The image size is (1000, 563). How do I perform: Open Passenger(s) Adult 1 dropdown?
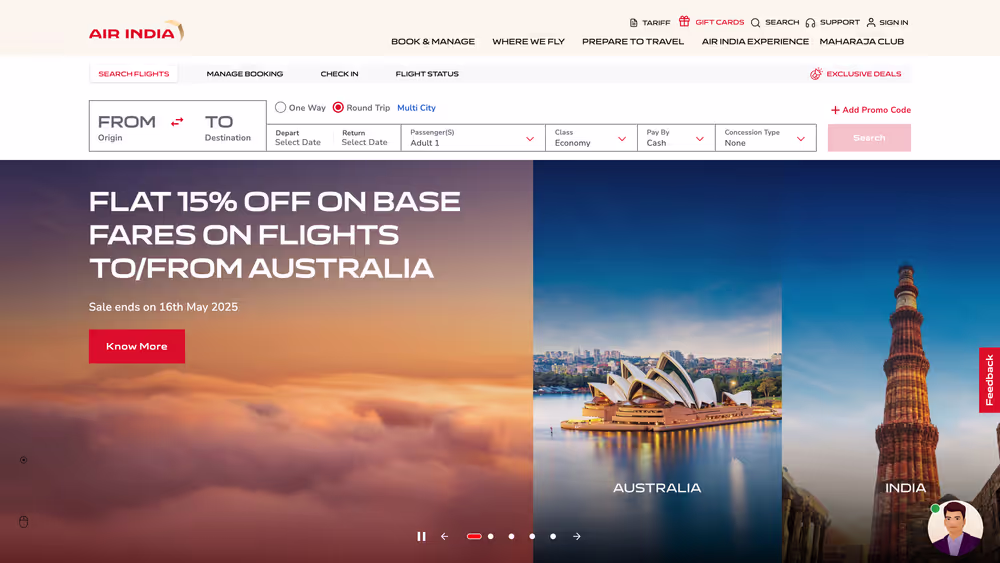473,138
